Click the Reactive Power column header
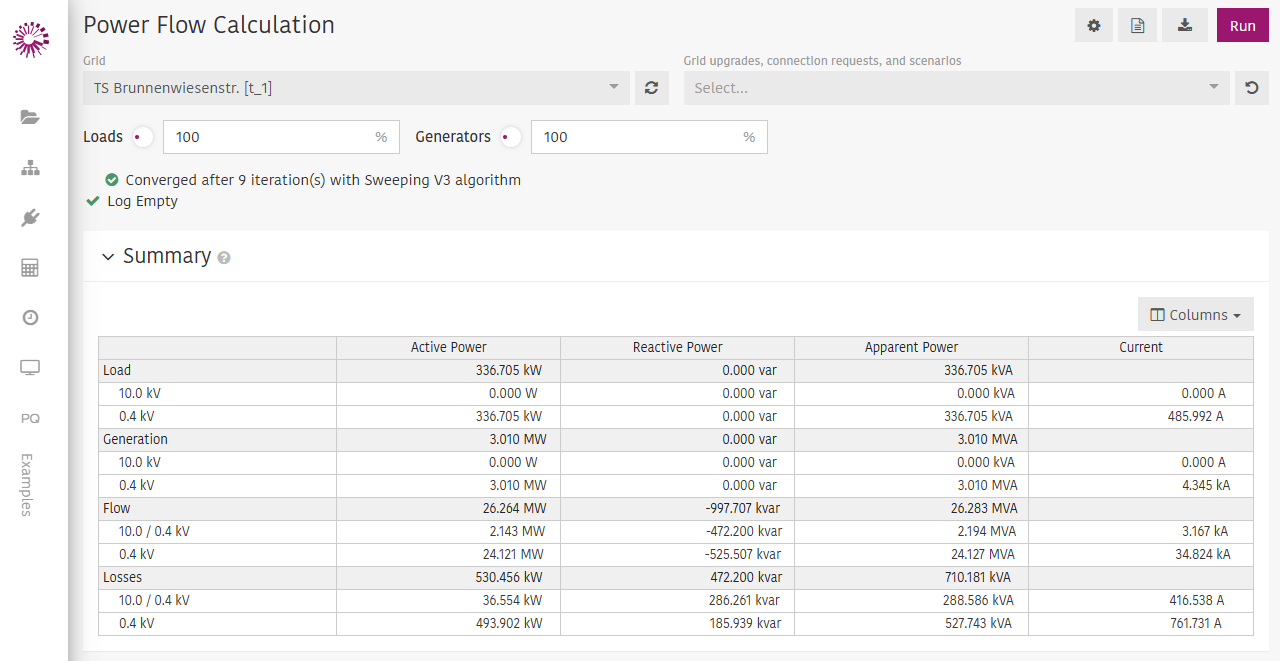 [x=677, y=347]
